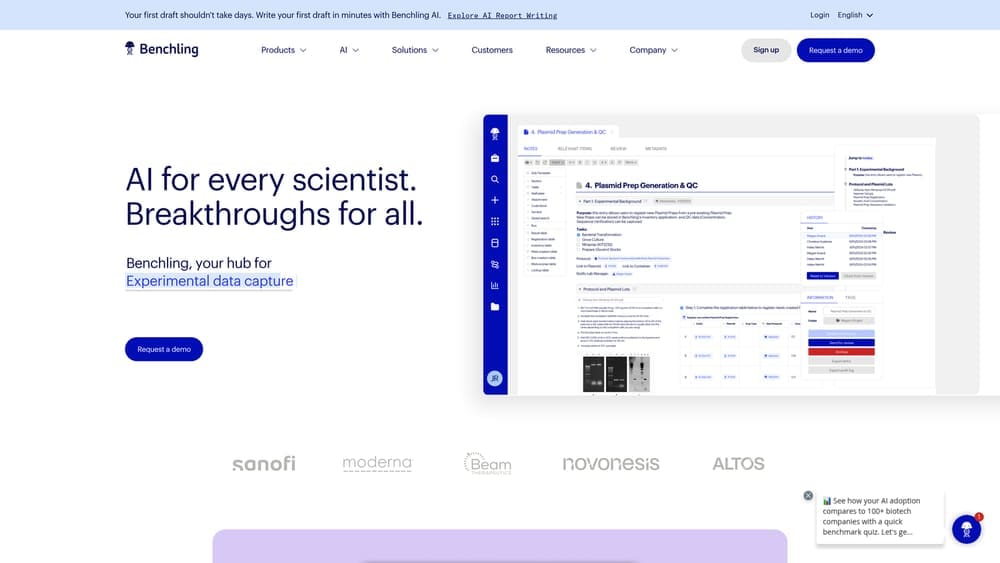Expand the Products menu
Viewport: 1000px width, 563px height.
point(284,50)
